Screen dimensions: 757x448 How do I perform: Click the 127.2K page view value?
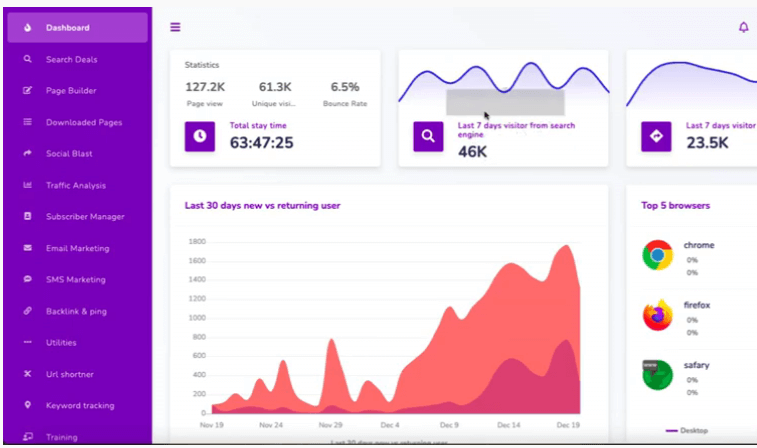point(205,87)
